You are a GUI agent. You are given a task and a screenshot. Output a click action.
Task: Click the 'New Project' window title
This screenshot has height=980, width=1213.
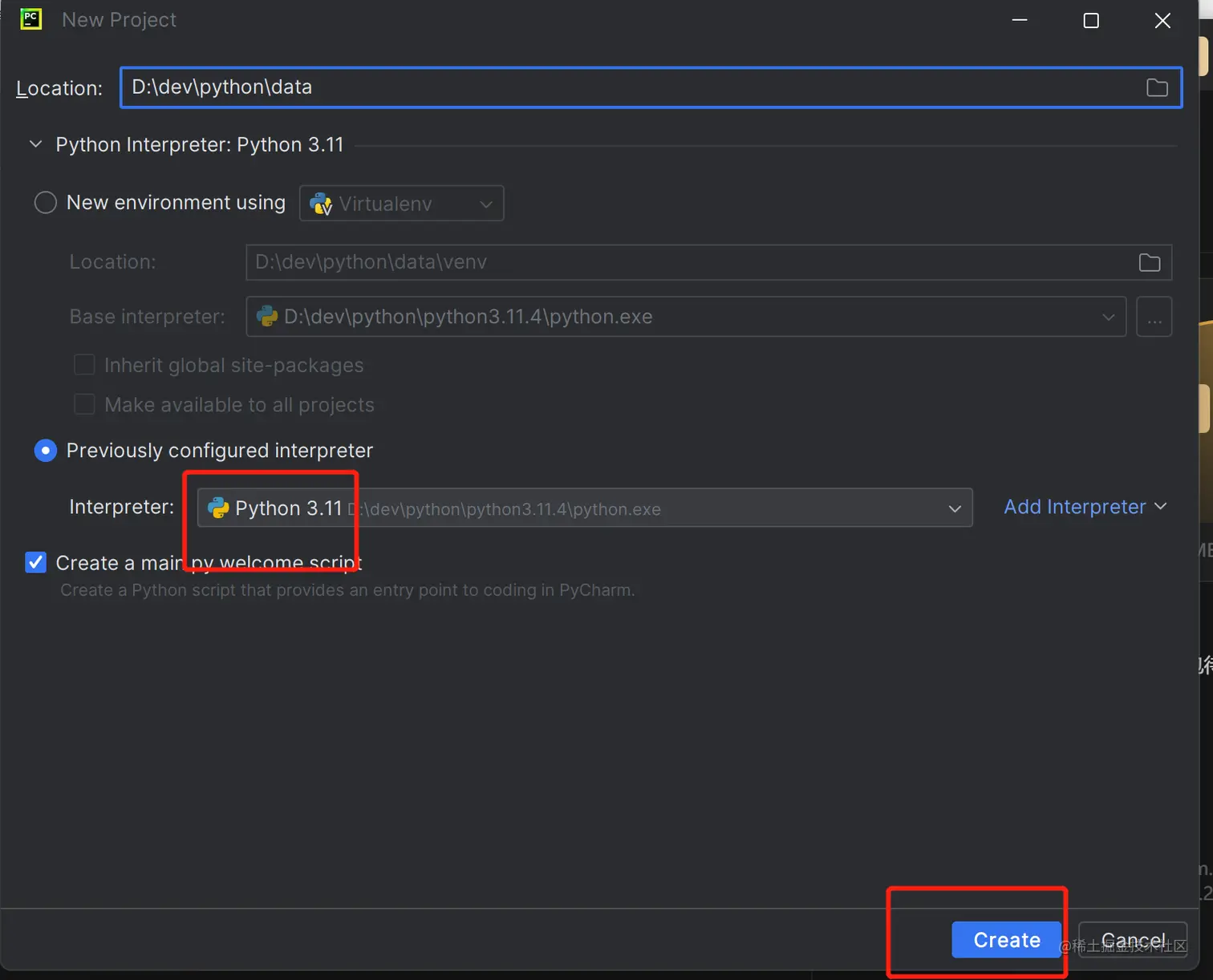pyautogui.click(x=119, y=20)
